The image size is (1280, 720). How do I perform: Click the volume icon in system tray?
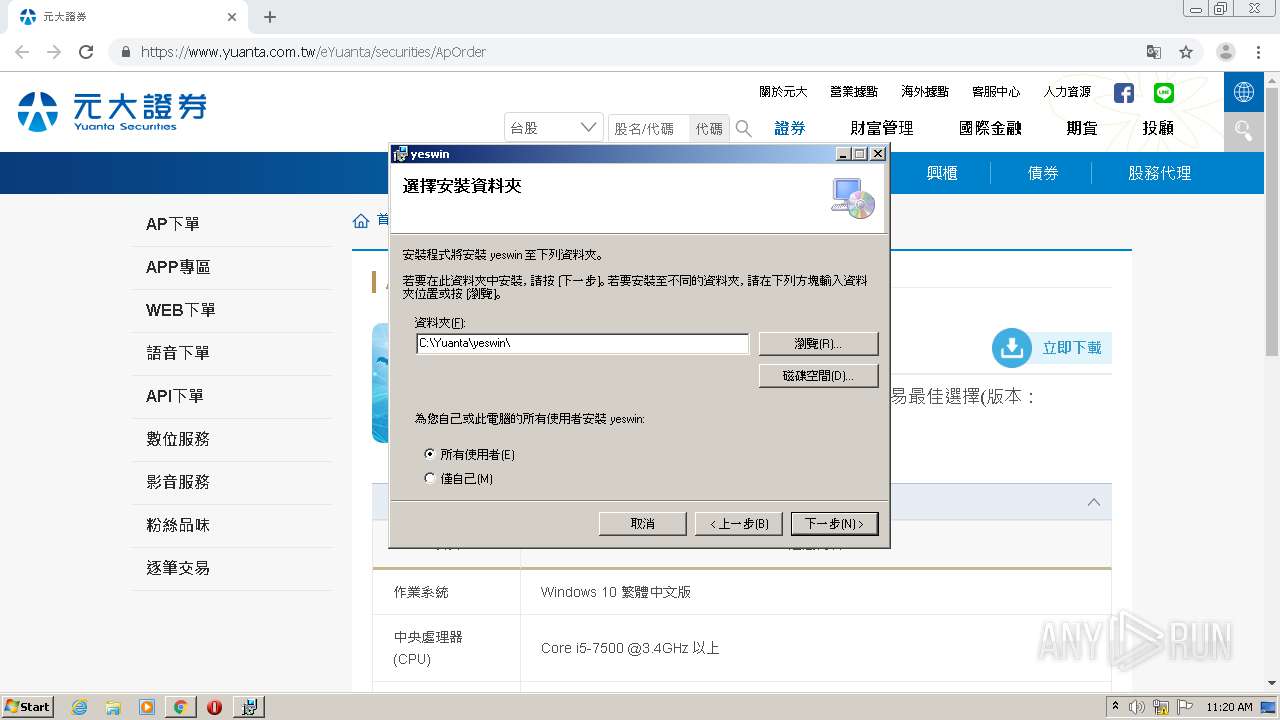[x=1138, y=707]
